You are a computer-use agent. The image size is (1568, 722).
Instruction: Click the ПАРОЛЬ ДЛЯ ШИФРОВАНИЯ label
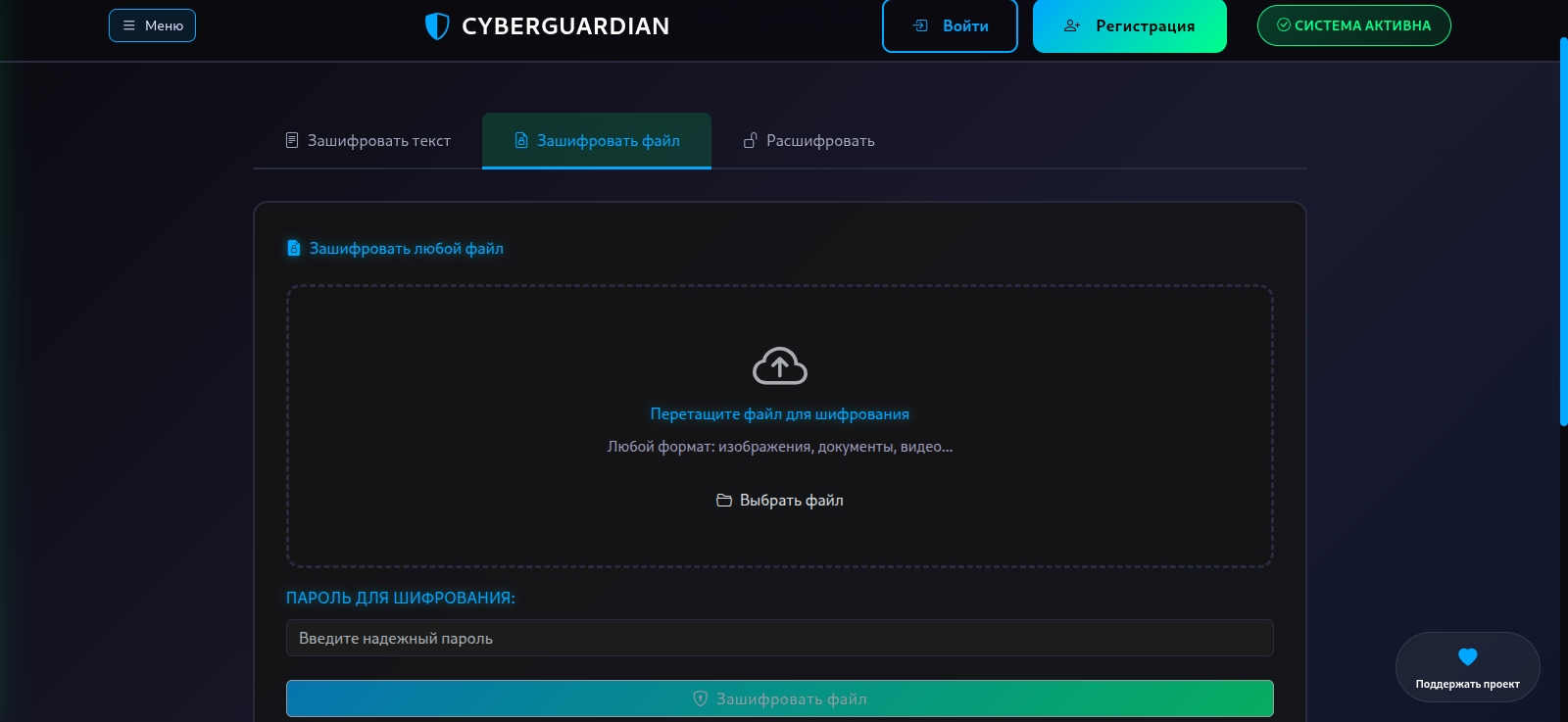click(x=401, y=598)
